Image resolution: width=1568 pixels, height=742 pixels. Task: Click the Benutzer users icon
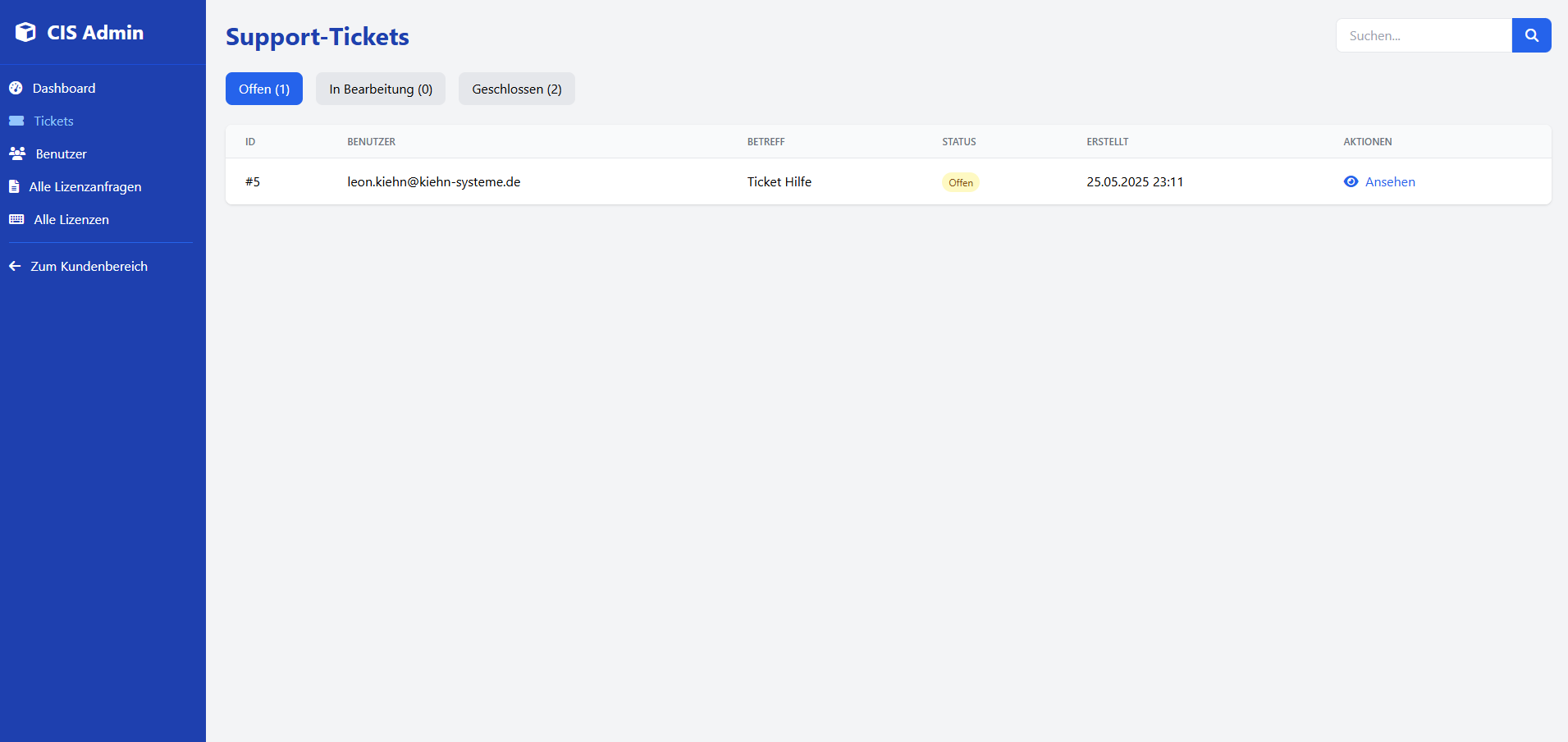[x=17, y=153]
